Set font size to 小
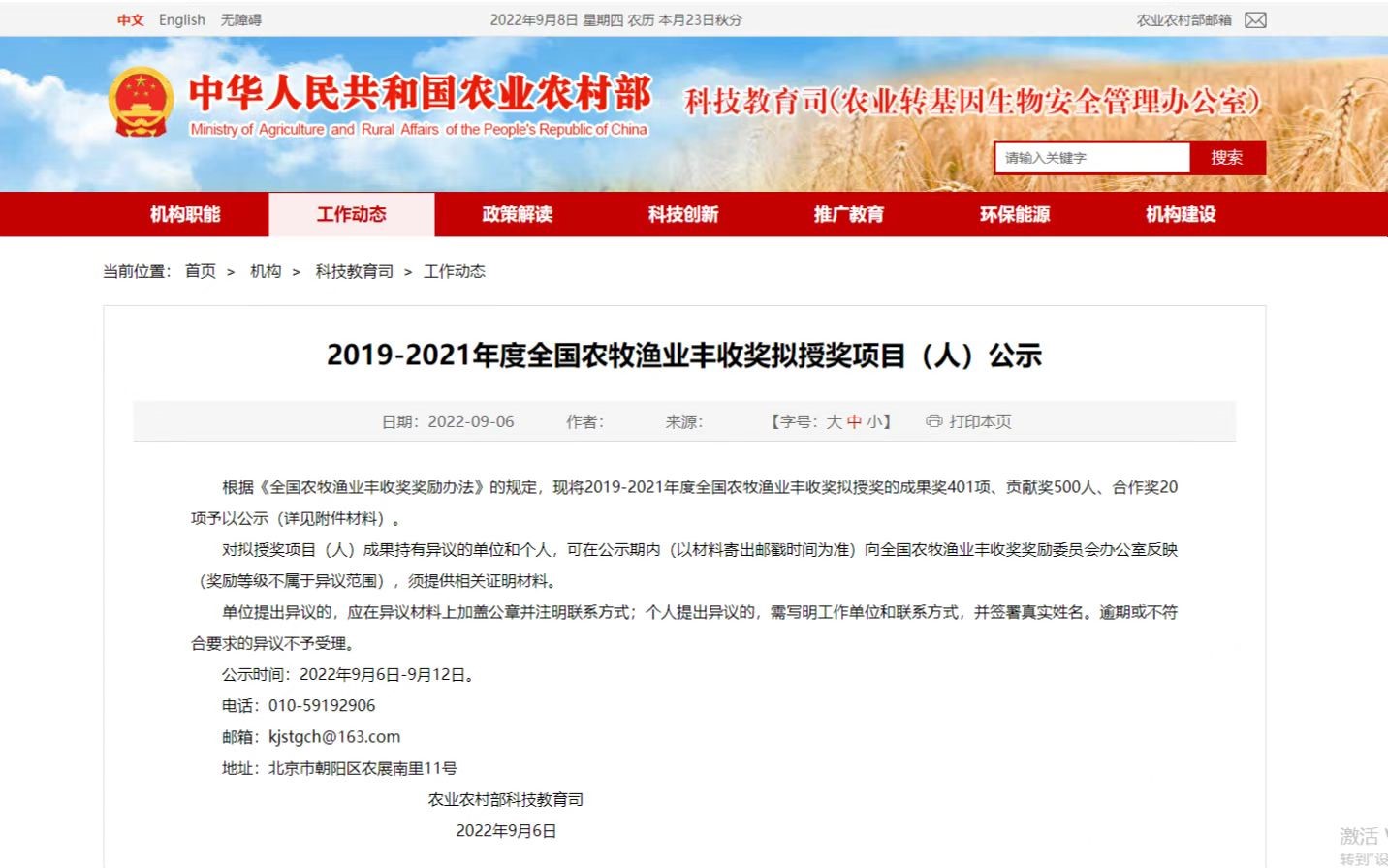The width and height of the screenshot is (1388, 868). 874,421
